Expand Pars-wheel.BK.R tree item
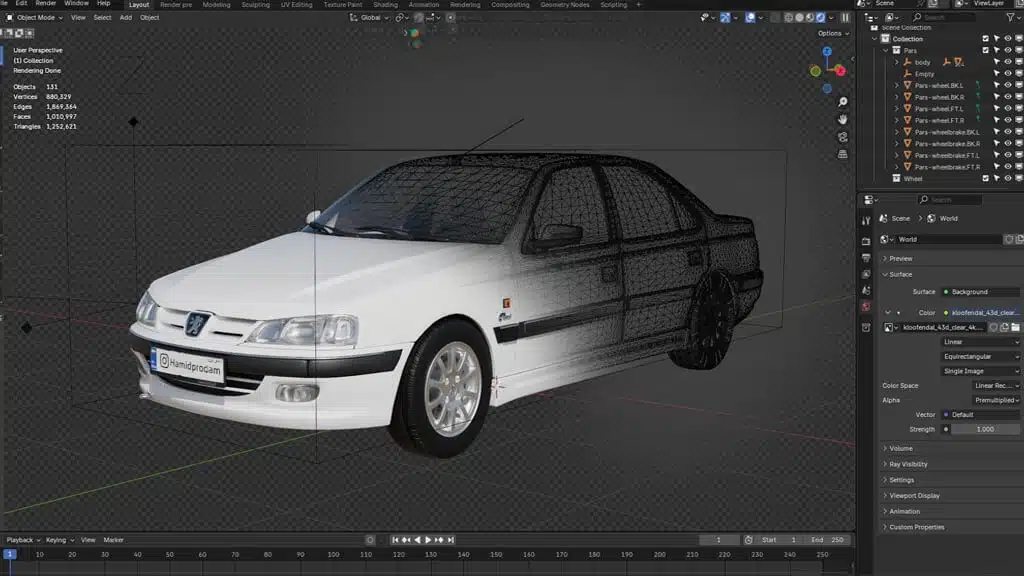Screen dimensions: 1024x576 [897, 97]
